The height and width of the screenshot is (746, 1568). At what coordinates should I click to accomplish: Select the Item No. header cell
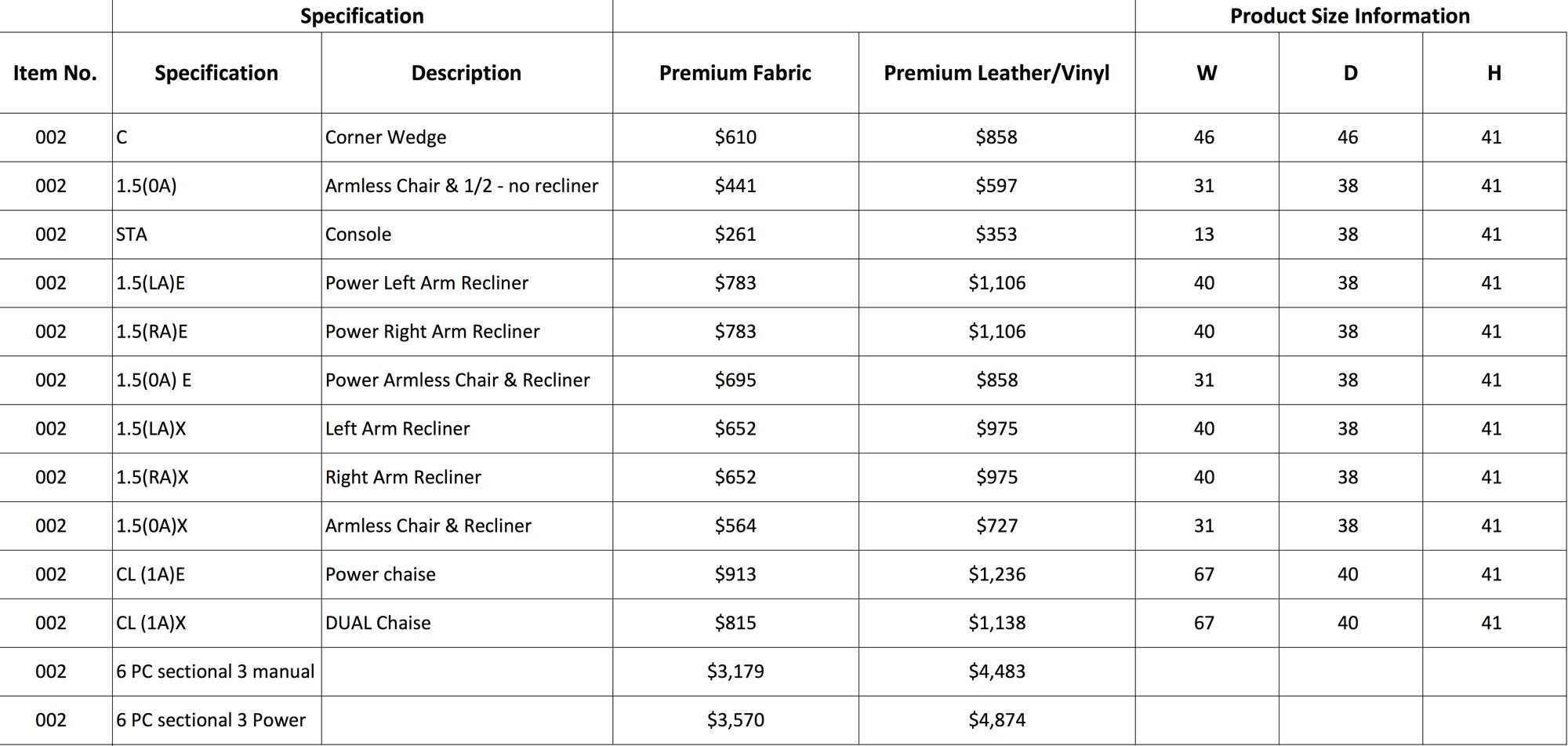[56, 73]
